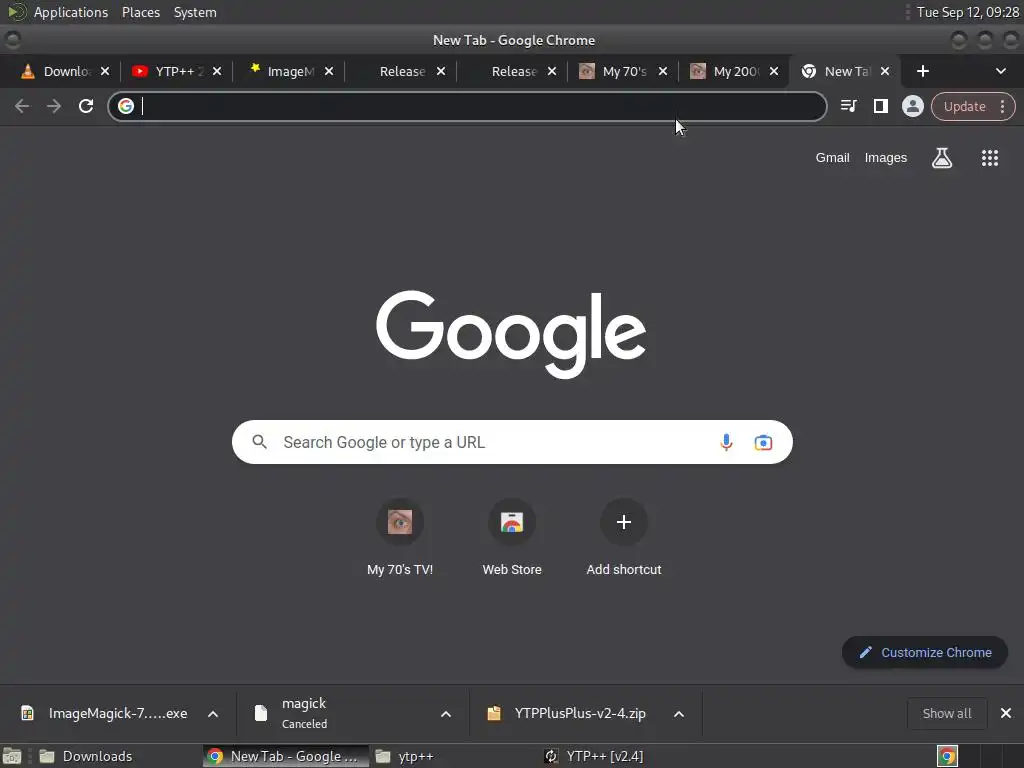Viewport: 1024px width, 768px height.
Task: Expand options for ImageMagick exe download
Action: coord(213,714)
